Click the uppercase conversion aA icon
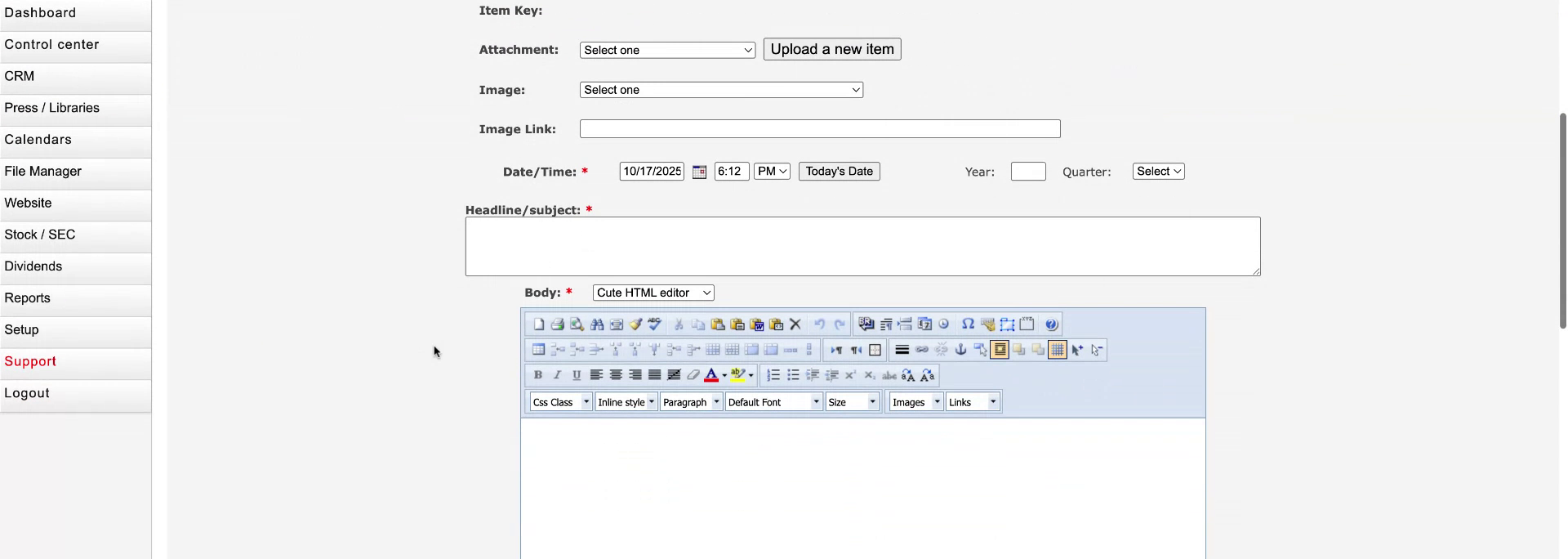Image resolution: width=1568 pixels, height=559 pixels. tap(908, 375)
